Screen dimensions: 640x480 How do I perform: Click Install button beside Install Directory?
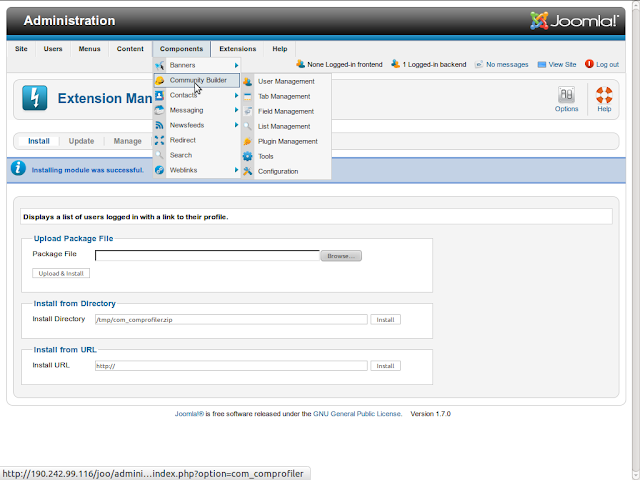[385, 320]
